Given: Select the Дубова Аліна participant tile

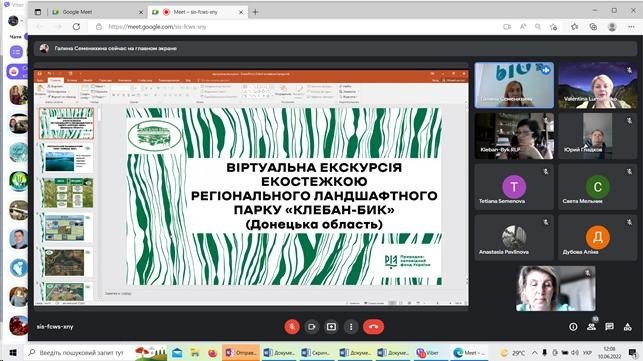Looking at the screenshot, I should pos(597,238).
